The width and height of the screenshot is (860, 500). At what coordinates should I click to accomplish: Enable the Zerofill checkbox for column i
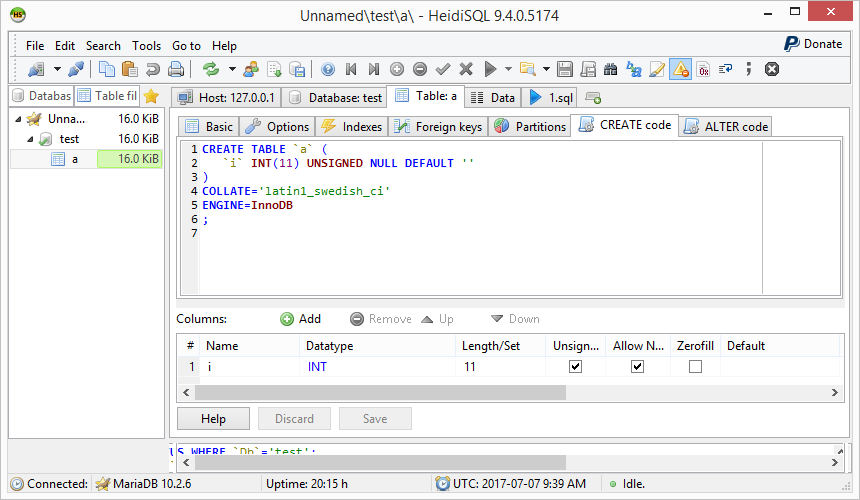695,367
